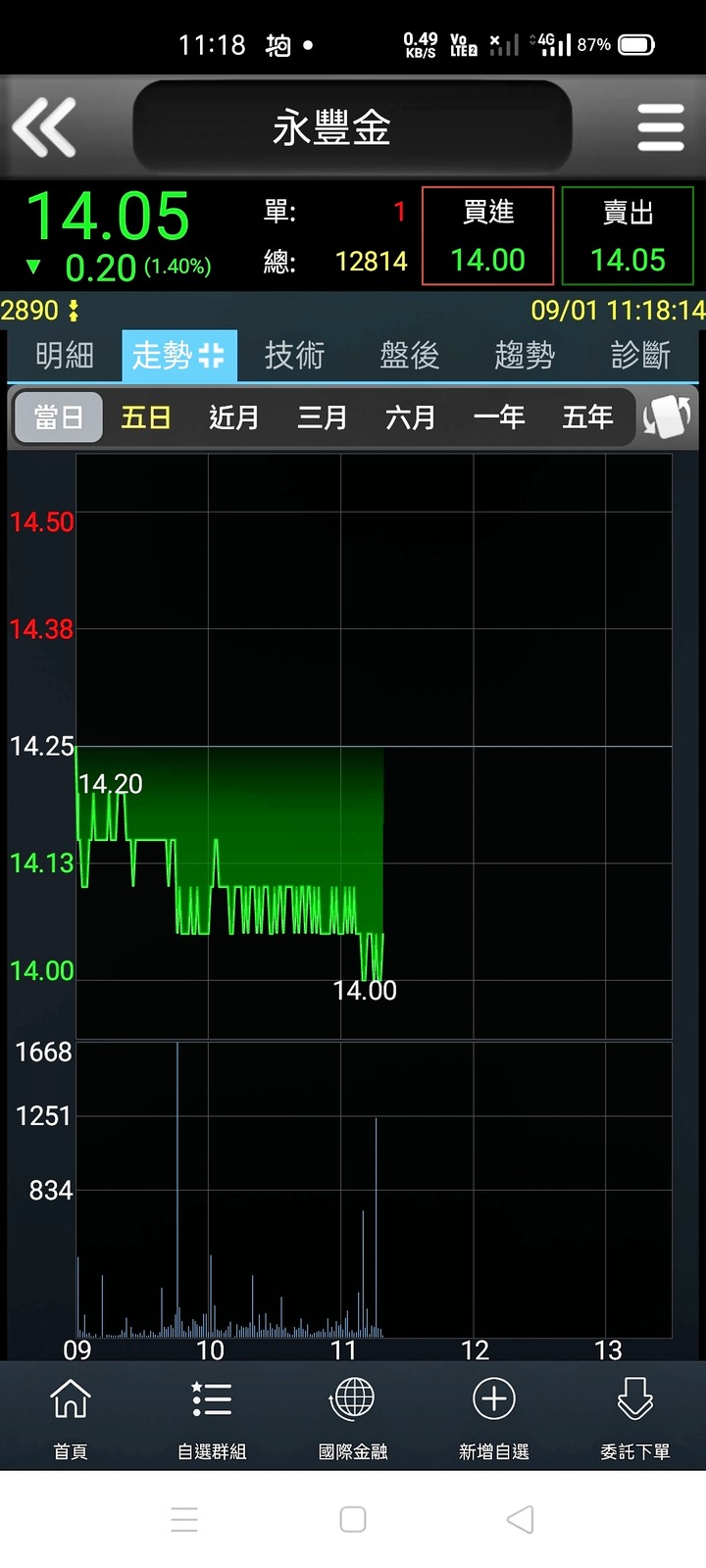Select the 一年 time range

point(499,417)
